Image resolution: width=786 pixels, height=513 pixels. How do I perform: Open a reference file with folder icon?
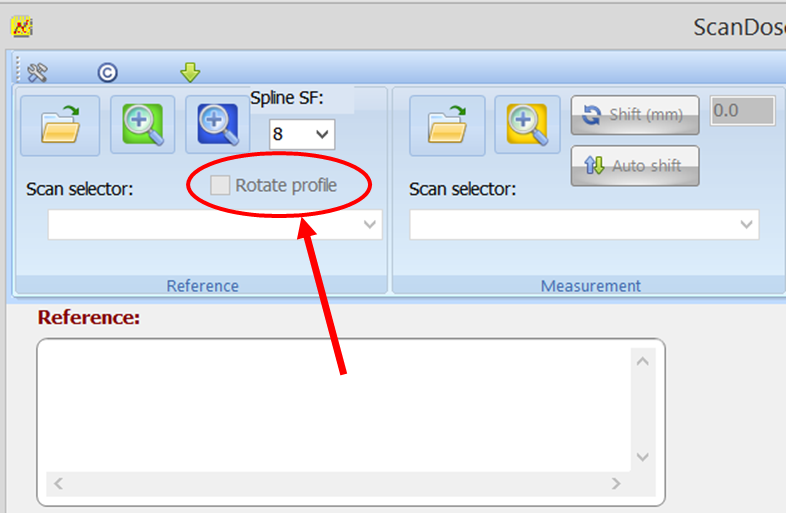coord(57,125)
